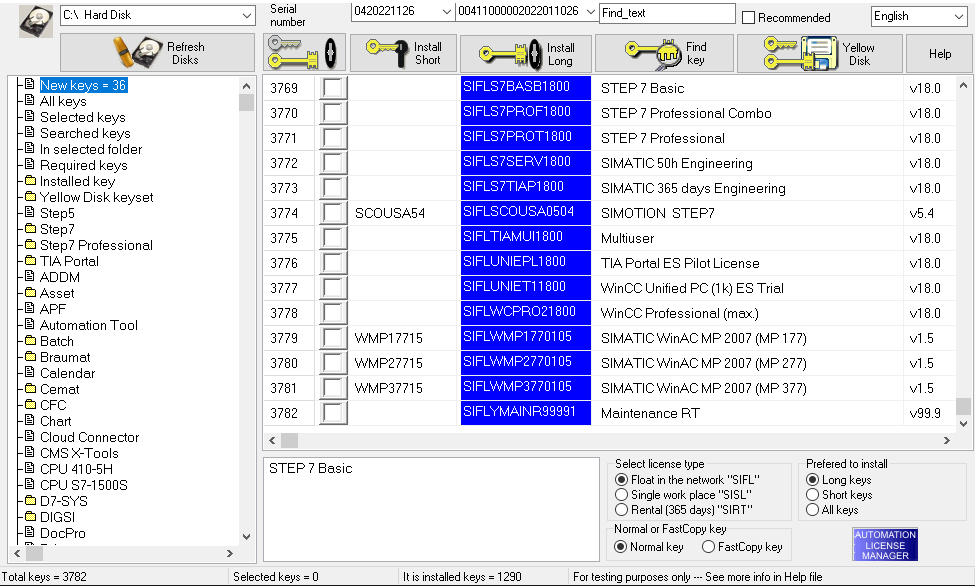Viewport: 975px width, 586px height.
Task: Click the Find key button
Action: click(x=665, y=53)
